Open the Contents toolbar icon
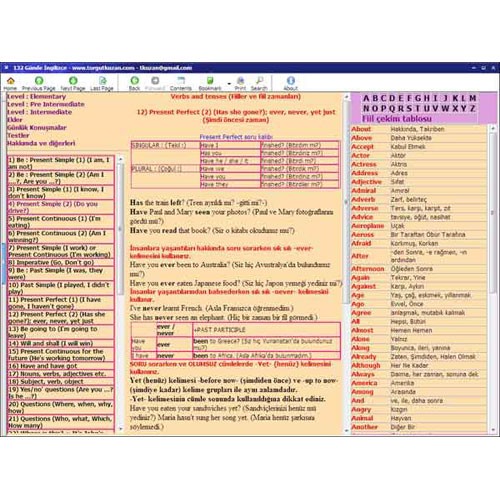Image resolution: width=500 pixels, height=500 pixels. pyautogui.click(x=181, y=81)
